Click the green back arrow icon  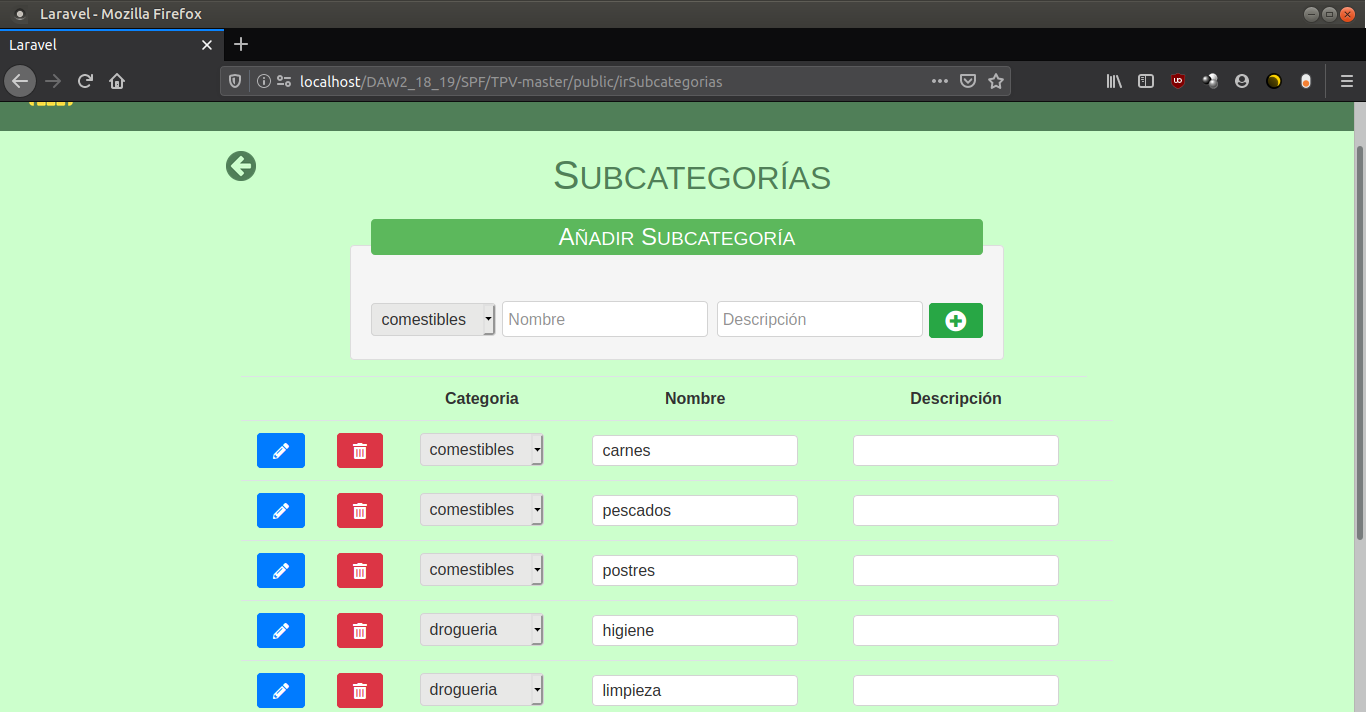[241, 166]
